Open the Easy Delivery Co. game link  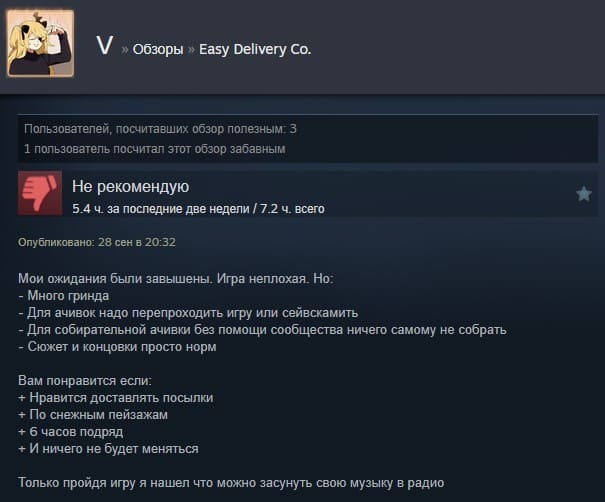[x=255, y=49]
